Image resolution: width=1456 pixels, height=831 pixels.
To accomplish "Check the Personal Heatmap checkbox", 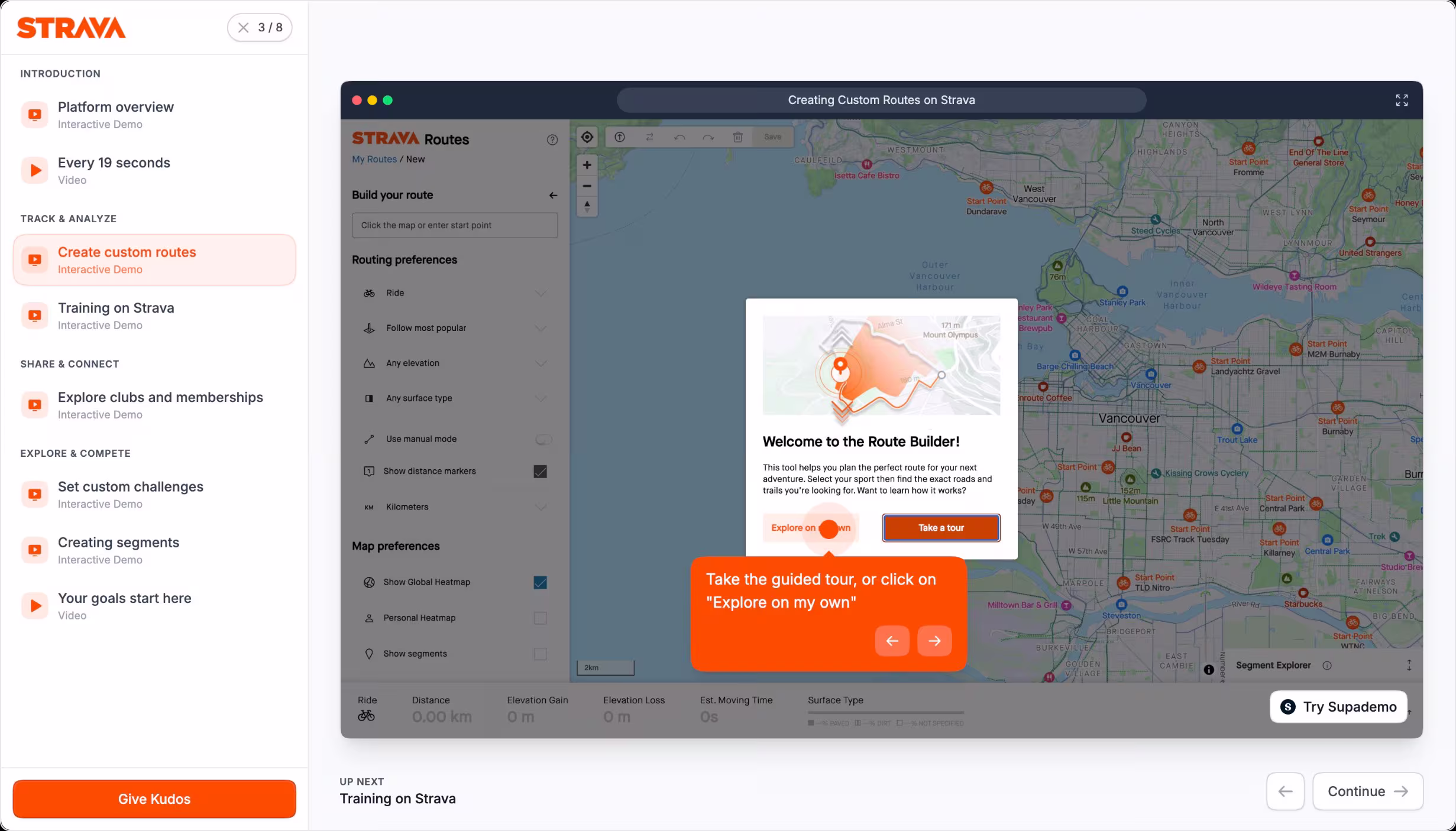I will pyautogui.click(x=540, y=618).
